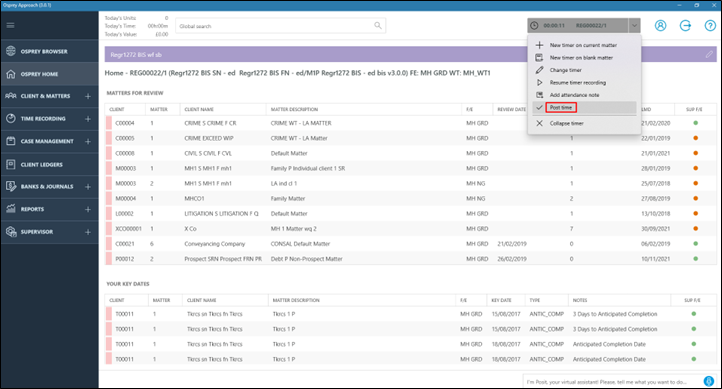Click the Osprey Browser globe icon
The image size is (722, 389).
11,51
